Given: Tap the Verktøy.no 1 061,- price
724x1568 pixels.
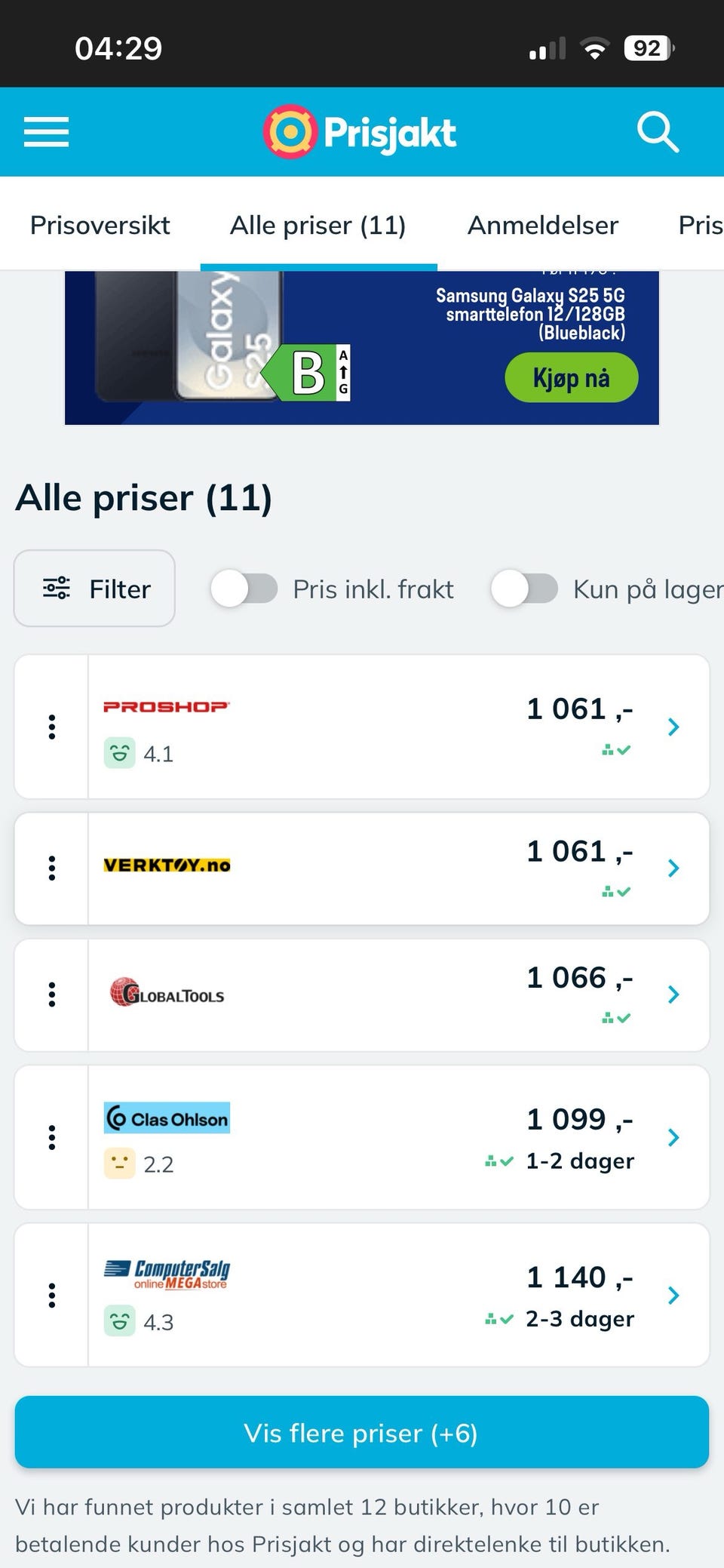Looking at the screenshot, I should tap(579, 852).
